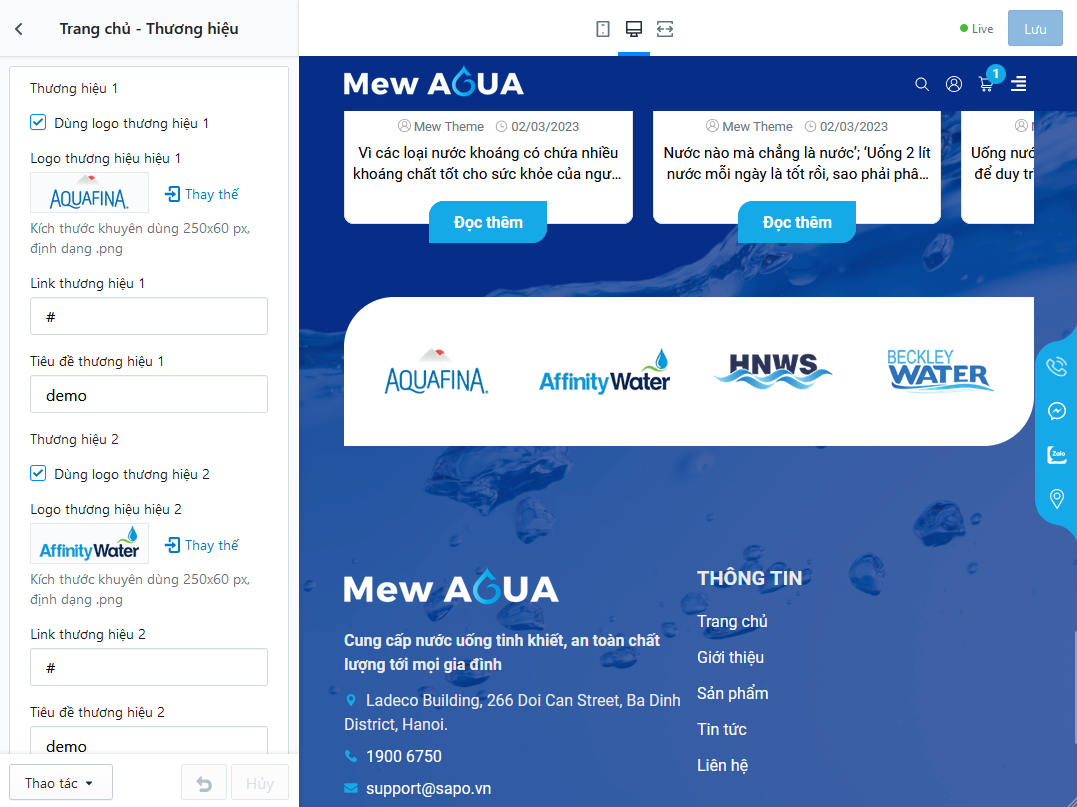Switch to desktop preview icon

pyautogui.click(x=633, y=29)
